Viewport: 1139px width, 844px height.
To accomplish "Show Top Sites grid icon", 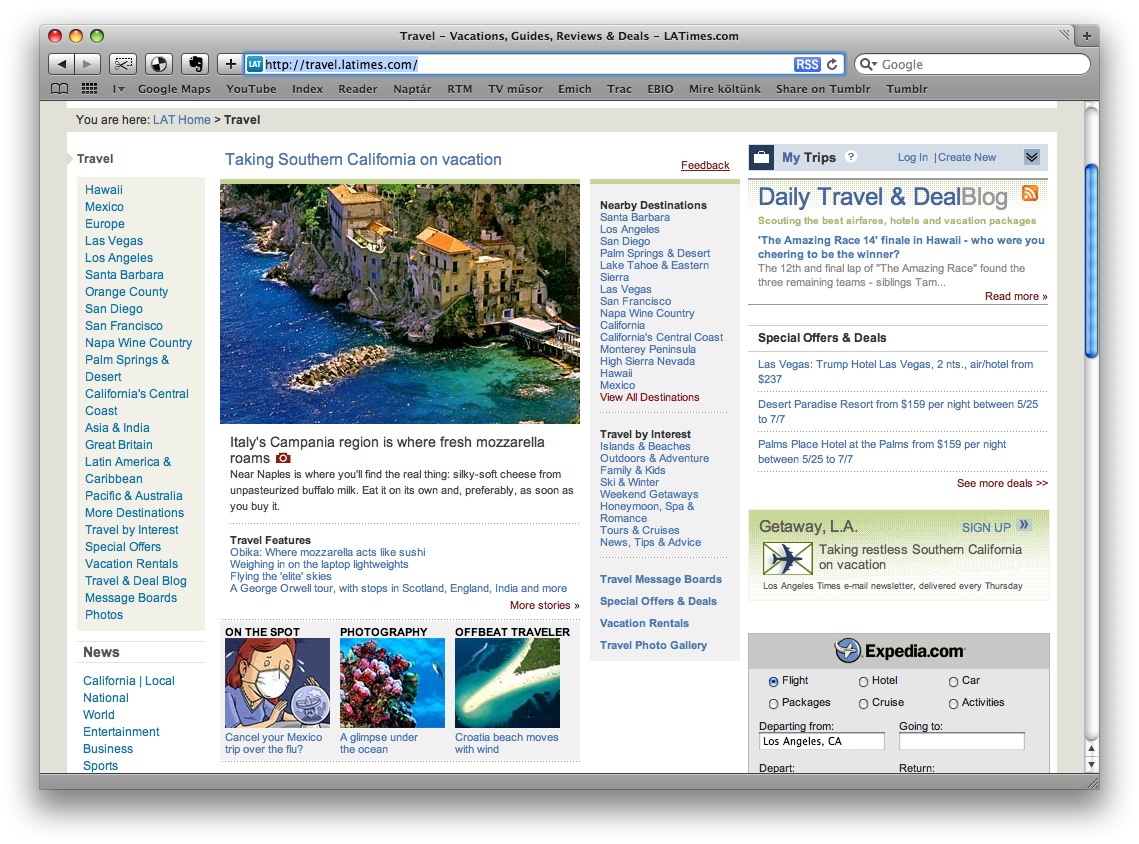I will 89,89.
